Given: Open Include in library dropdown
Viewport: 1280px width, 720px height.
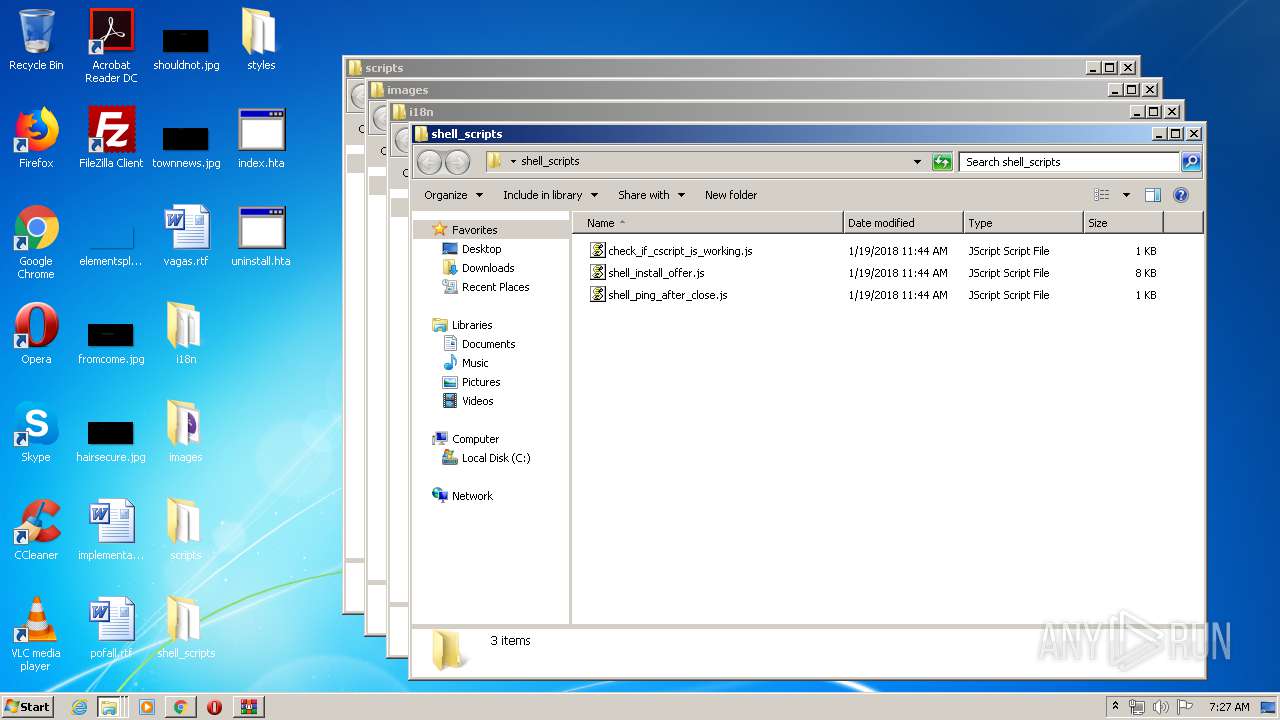Looking at the screenshot, I should [x=550, y=195].
